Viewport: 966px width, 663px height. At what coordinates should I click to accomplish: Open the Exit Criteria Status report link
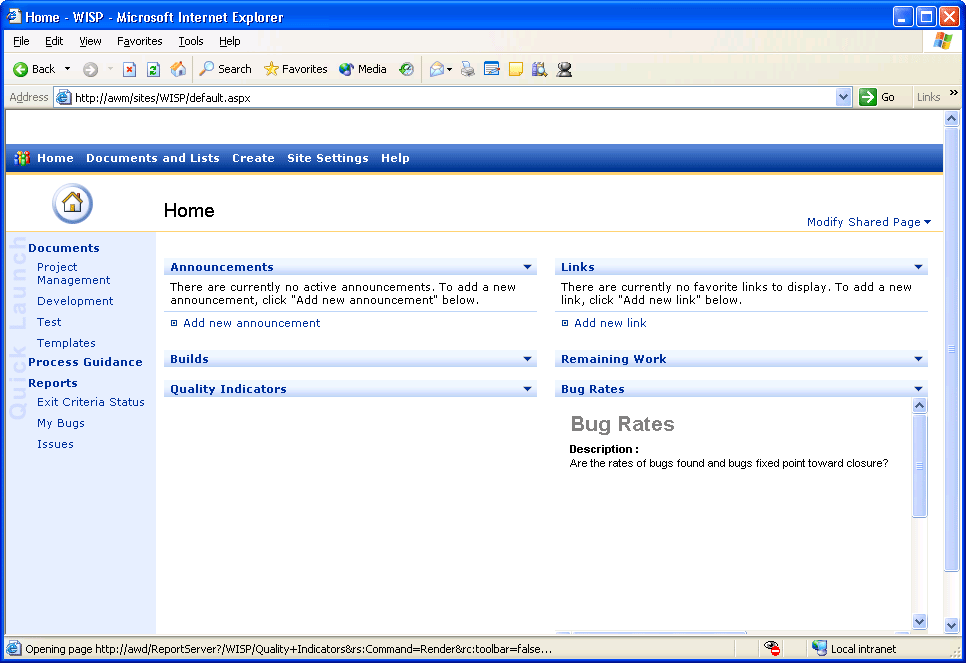coord(90,402)
